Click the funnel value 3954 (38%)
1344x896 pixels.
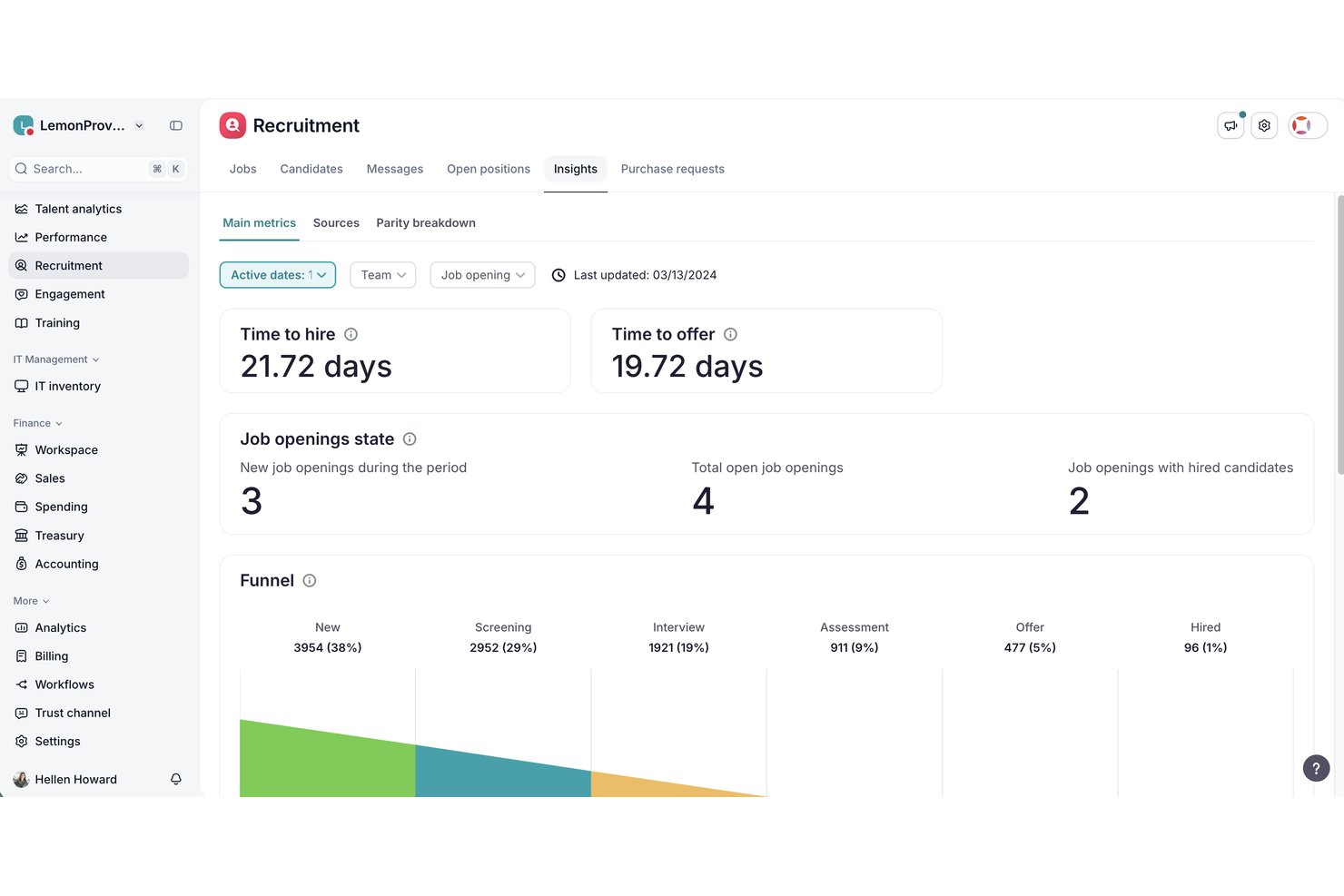(x=328, y=648)
